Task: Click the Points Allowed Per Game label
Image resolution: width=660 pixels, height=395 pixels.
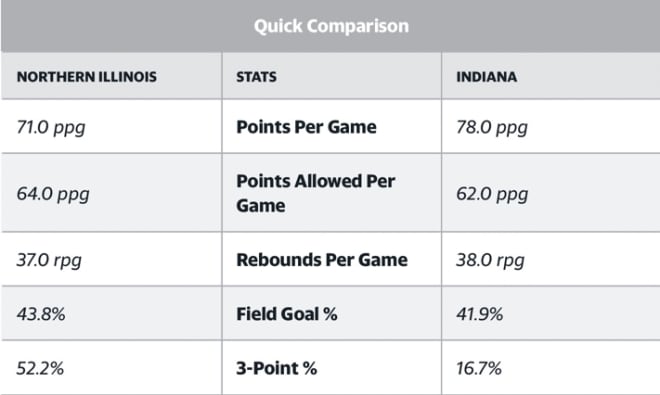Action: [x=316, y=193]
